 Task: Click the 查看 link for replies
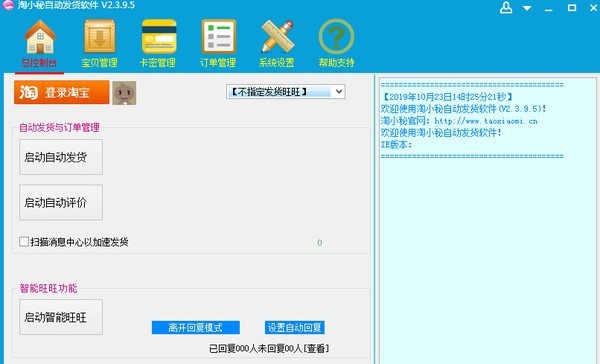pos(316,348)
